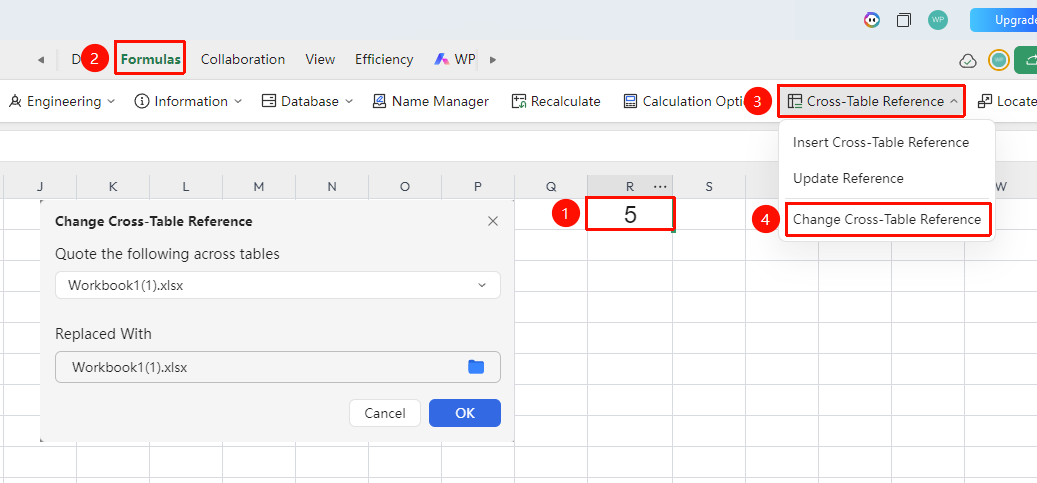Image resolution: width=1037 pixels, height=483 pixels.
Task: Click Cancel in the dialog
Action: tap(385, 413)
